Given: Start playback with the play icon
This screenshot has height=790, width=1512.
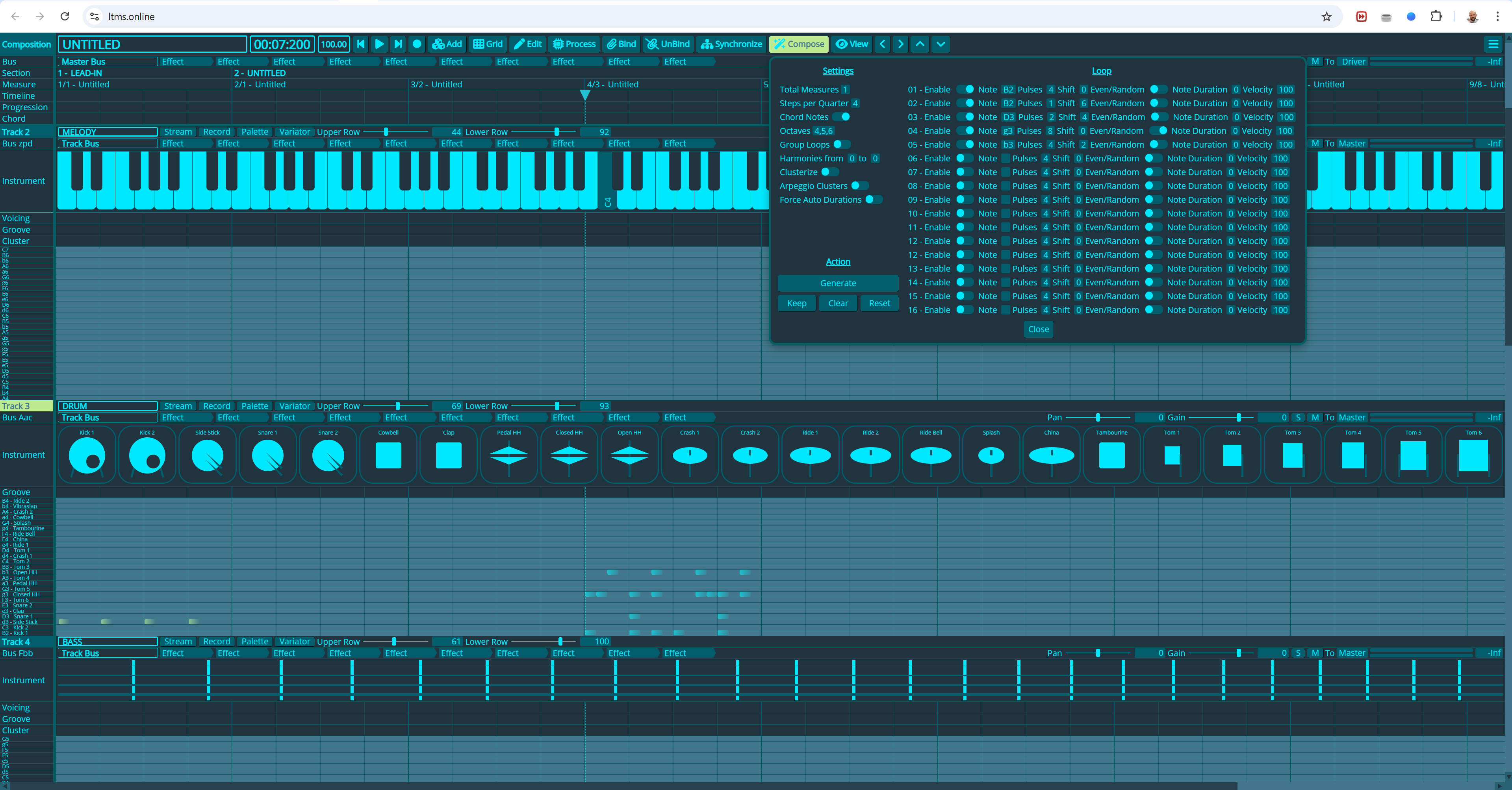Looking at the screenshot, I should [x=379, y=44].
